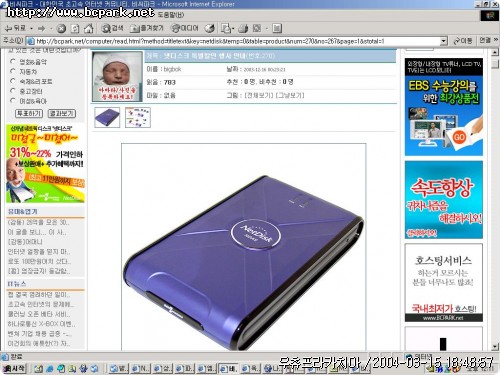The width and height of the screenshot is (500, 375).
Task: Click the first link under 유머&엽기
Action: (39, 222)
